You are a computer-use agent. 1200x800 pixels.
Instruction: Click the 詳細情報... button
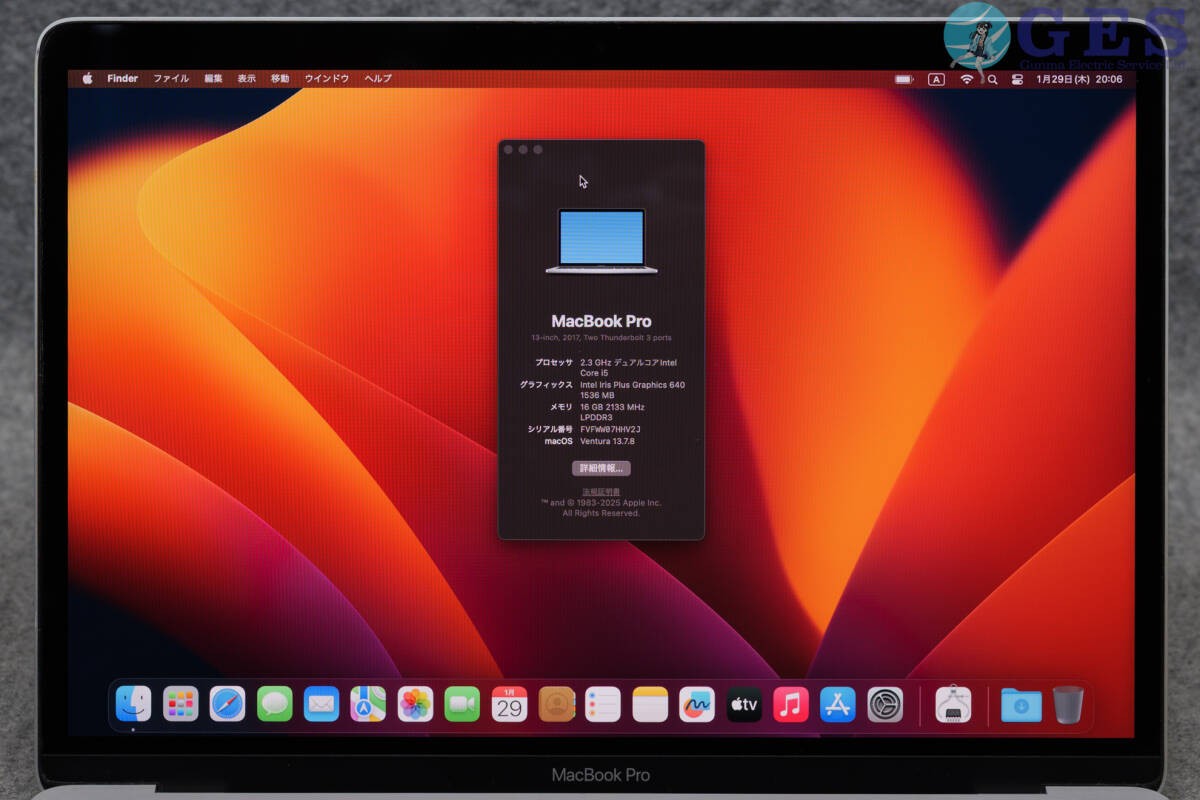(x=601, y=468)
